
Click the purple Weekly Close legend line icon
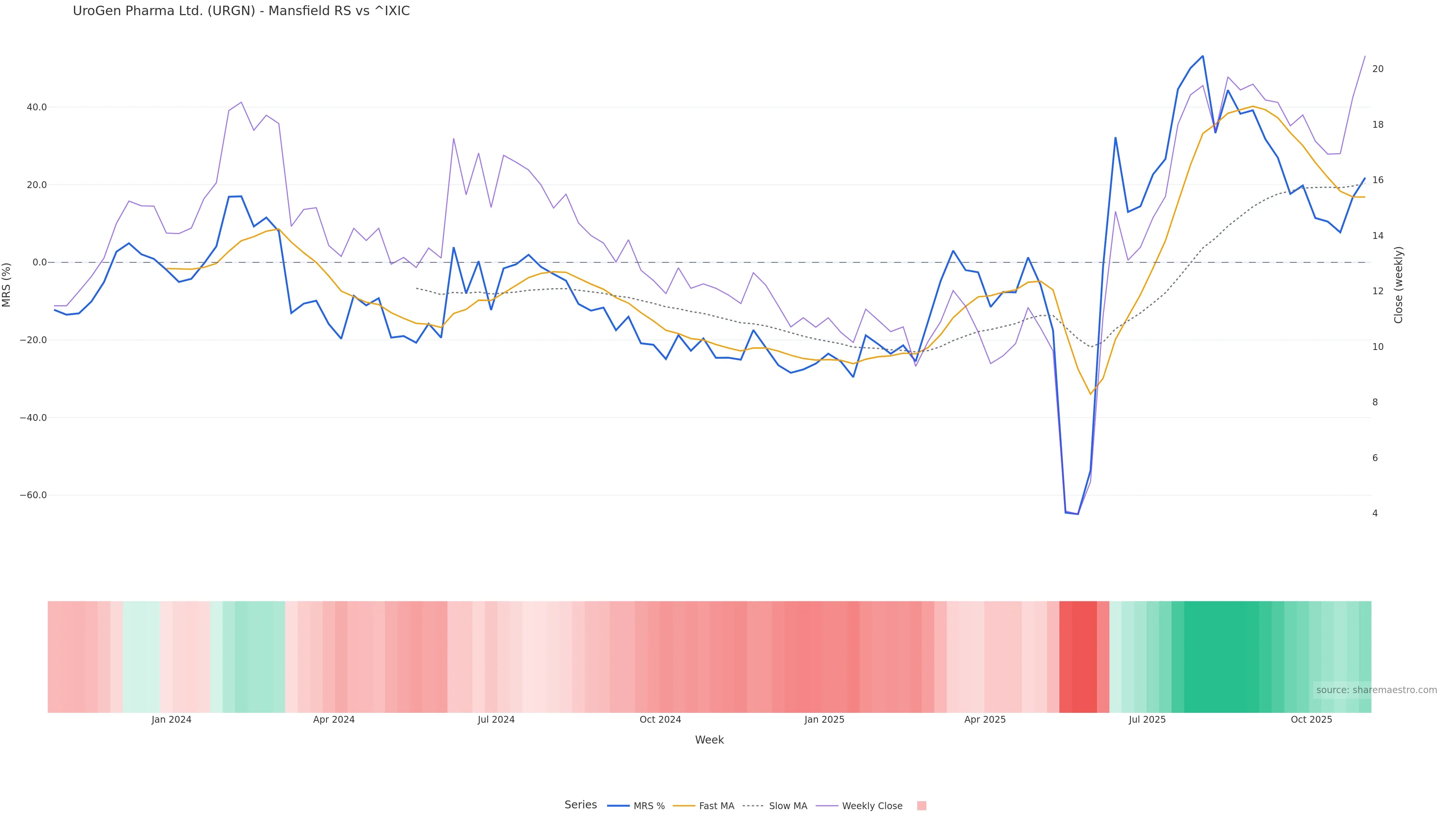(827, 806)
